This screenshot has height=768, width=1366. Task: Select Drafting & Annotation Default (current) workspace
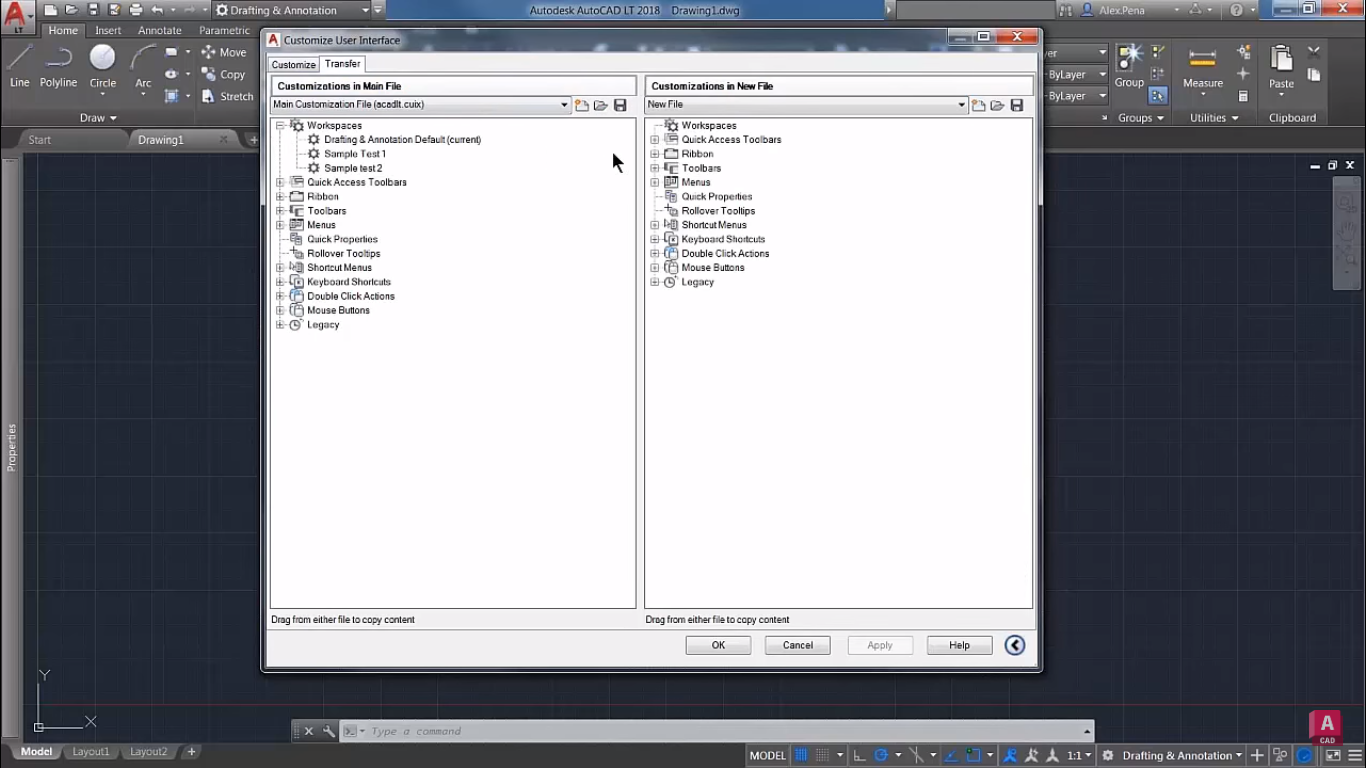(x=402, y=139)
